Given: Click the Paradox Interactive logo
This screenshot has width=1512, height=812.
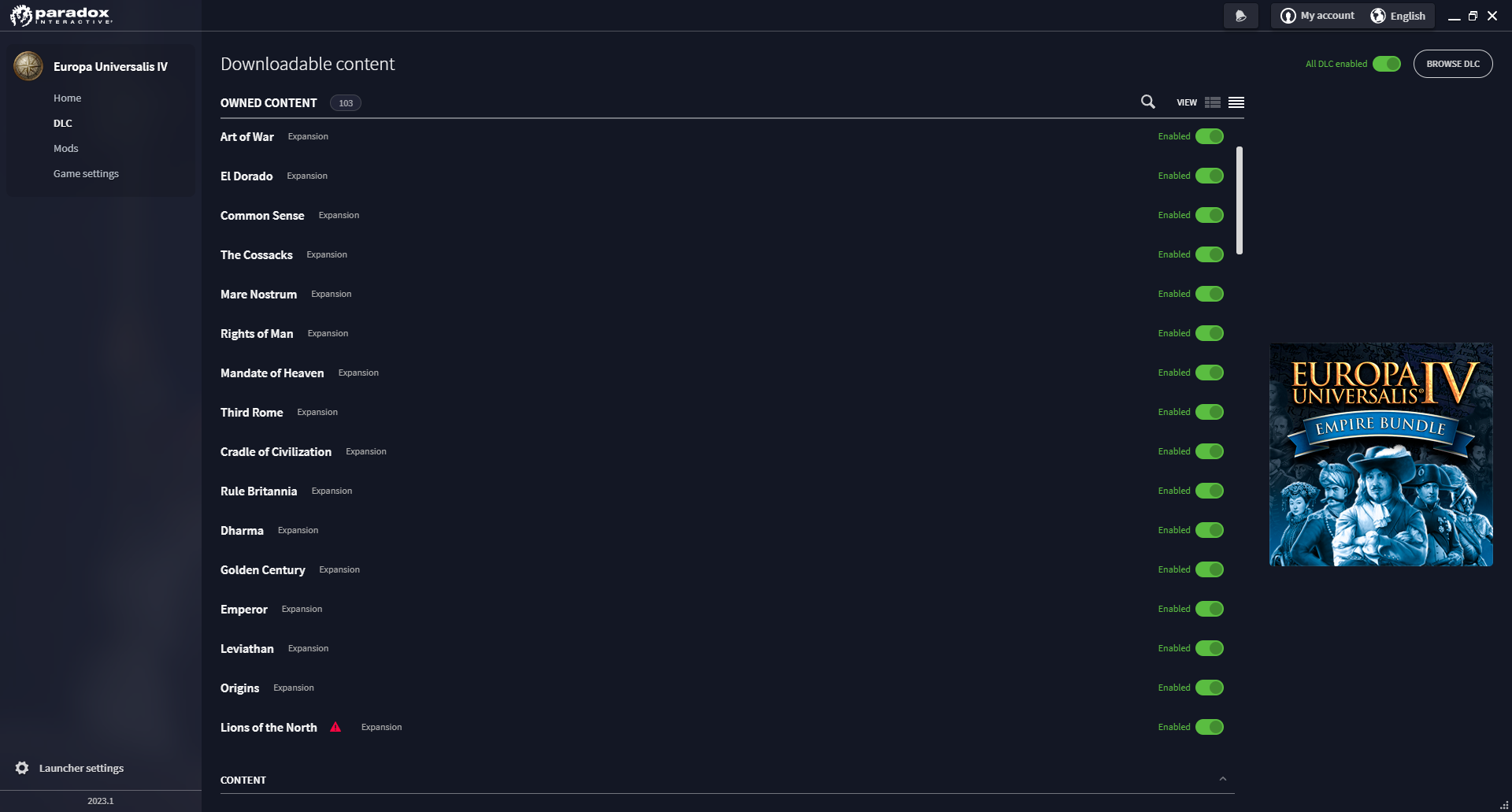Looking at the screenshot, I should (x=61, y=15).
